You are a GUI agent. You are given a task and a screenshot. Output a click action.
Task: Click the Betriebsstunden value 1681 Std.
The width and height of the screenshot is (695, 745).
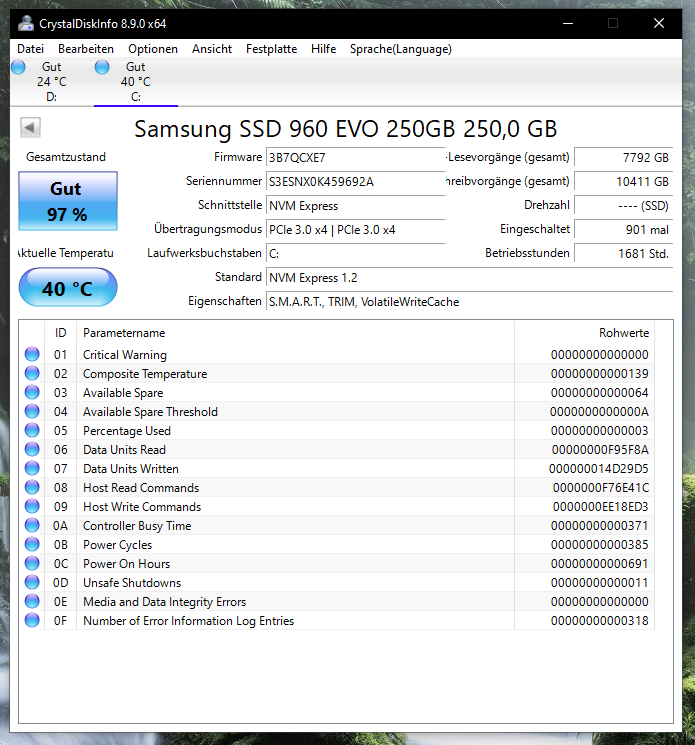click(x=624, y=254)
